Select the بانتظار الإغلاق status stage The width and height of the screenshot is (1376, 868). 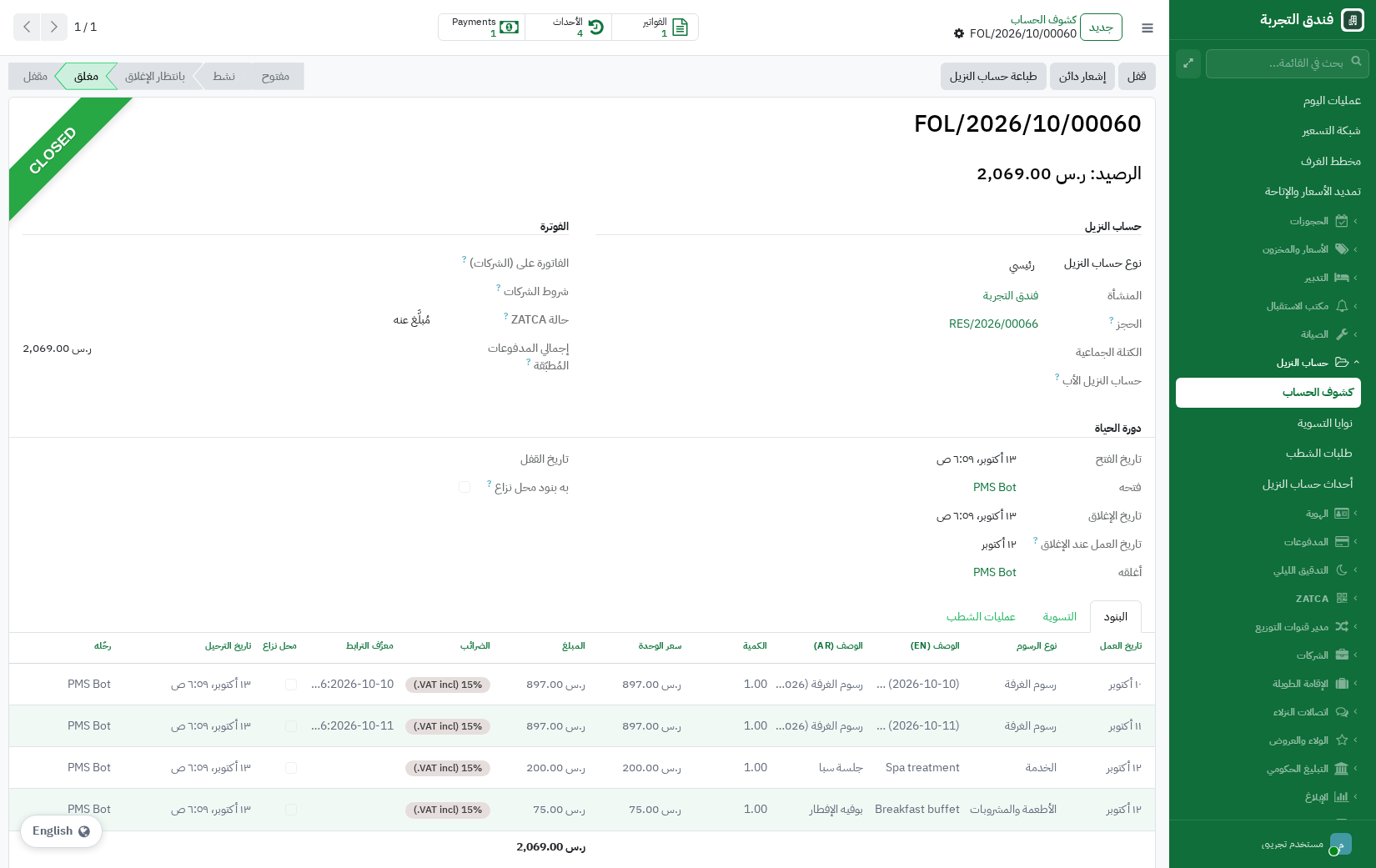pos(155,76)
